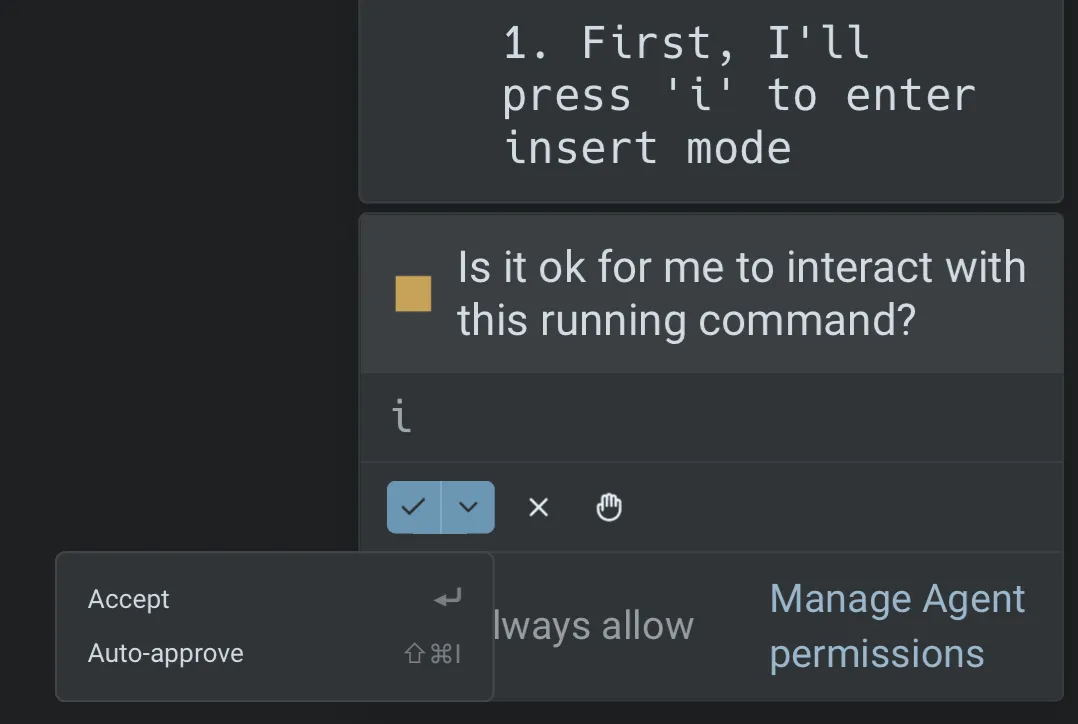Click the checkmark to accept the interaction
1078x724 pixels.
point(413,507)
